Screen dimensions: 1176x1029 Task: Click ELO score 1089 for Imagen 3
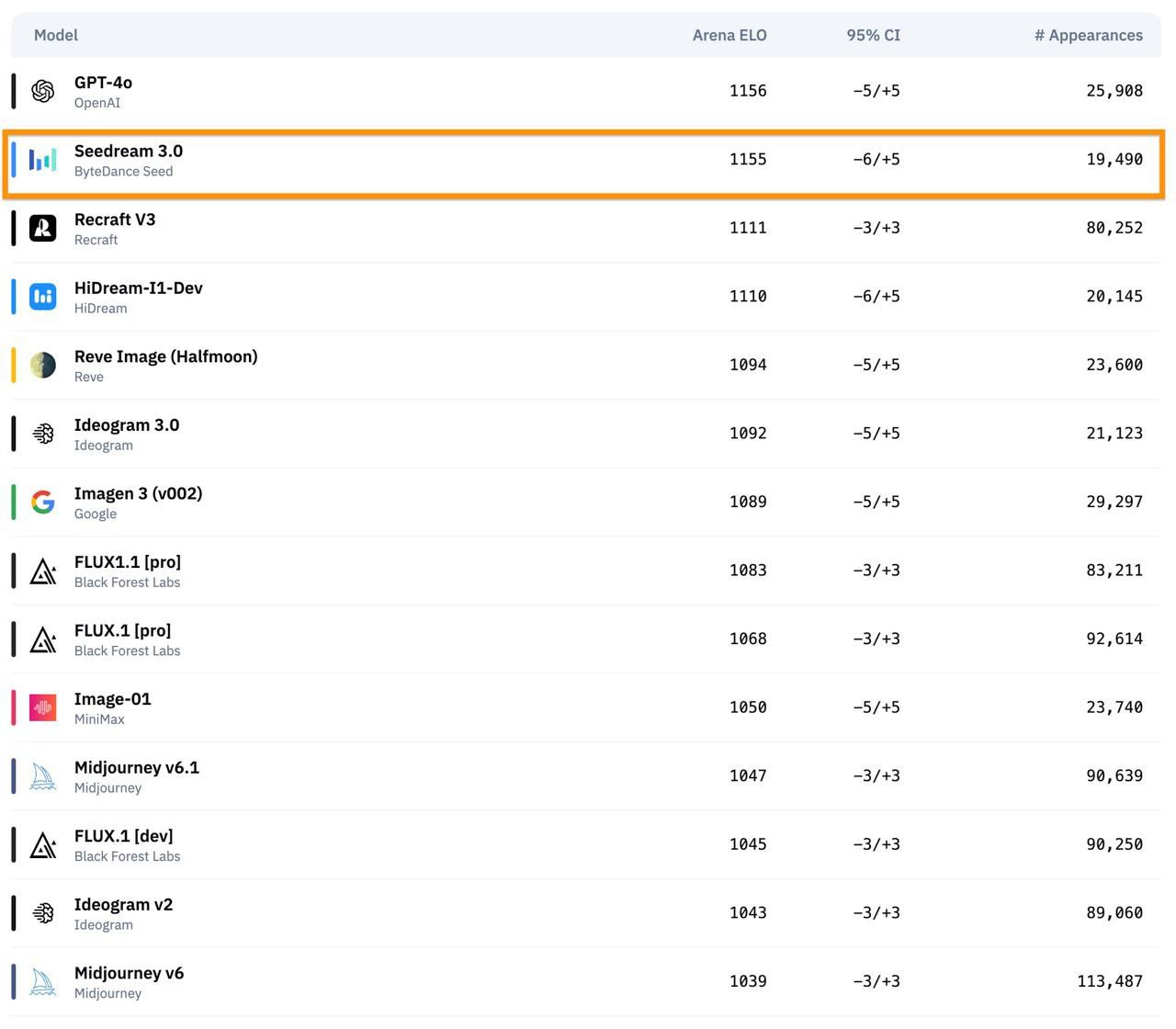(x=748, y=502)
